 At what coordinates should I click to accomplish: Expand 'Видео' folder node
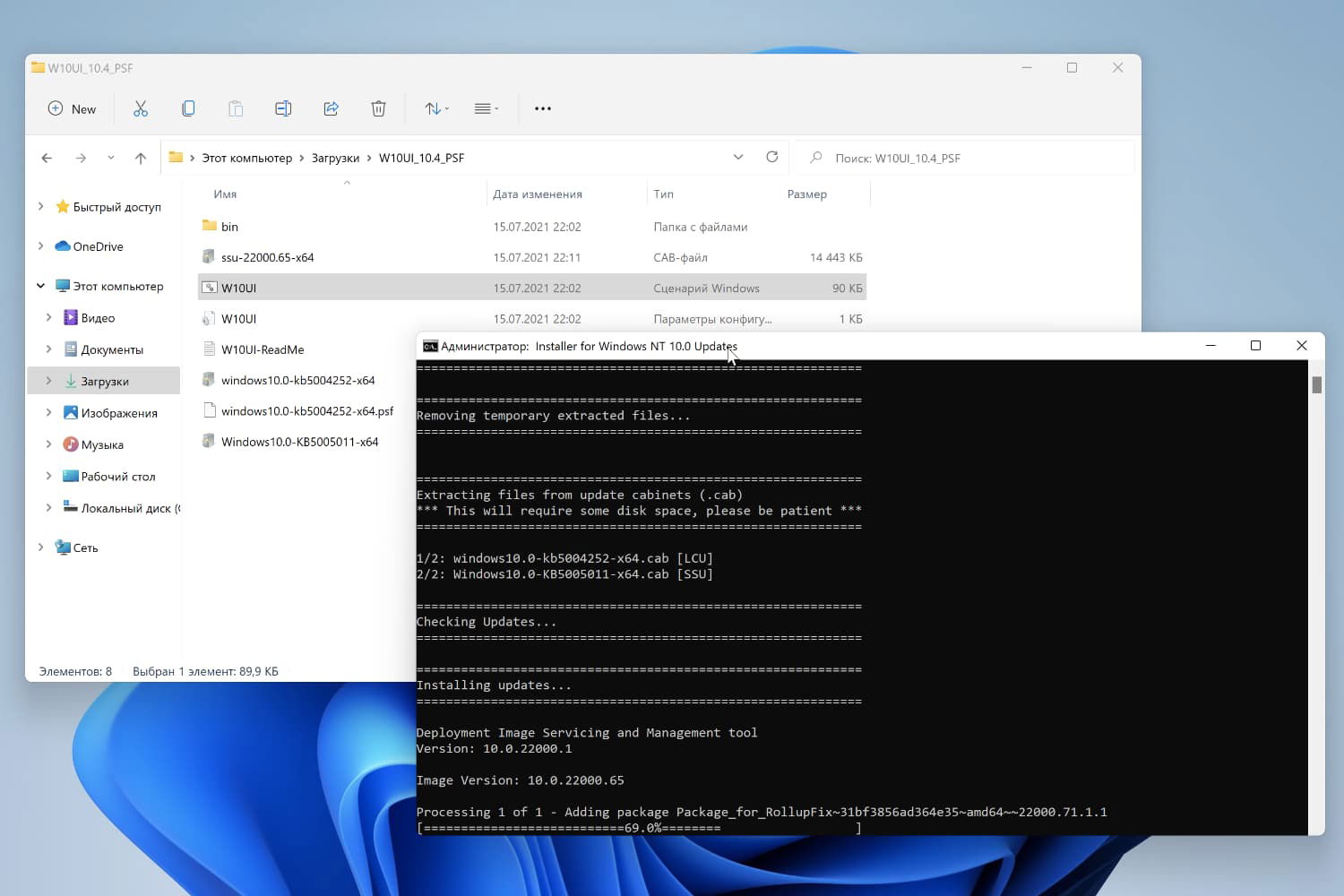(48, 317)
